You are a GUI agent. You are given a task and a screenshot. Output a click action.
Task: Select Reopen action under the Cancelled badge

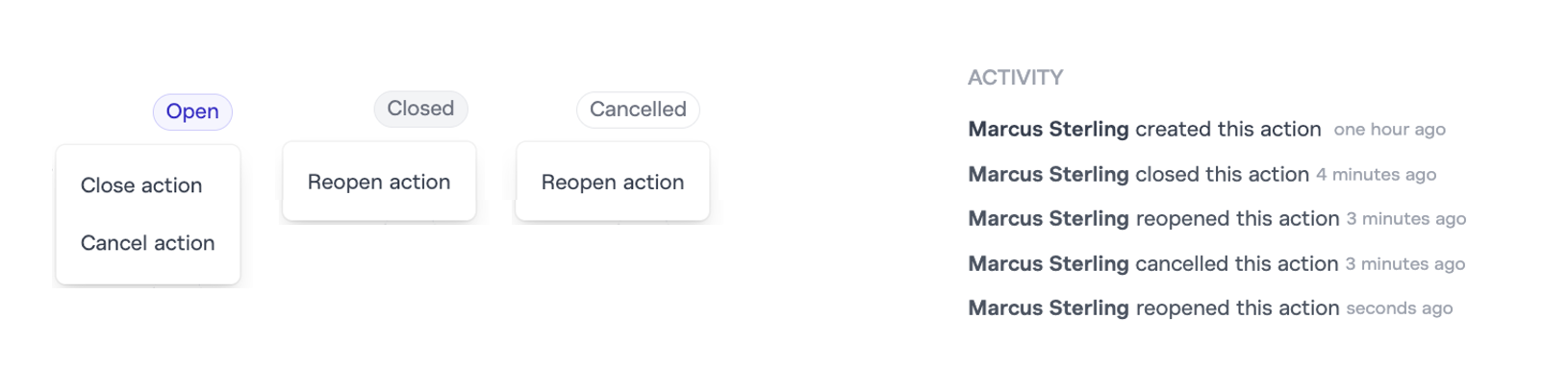click(613, 182)
